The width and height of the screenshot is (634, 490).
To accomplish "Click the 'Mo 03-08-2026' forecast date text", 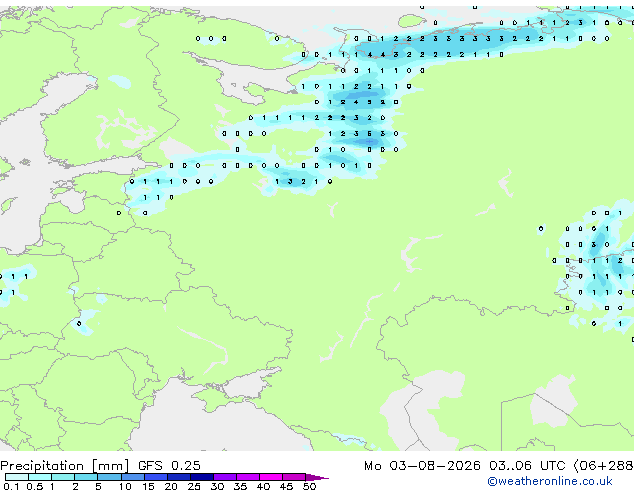I will (x=422, y=466).
